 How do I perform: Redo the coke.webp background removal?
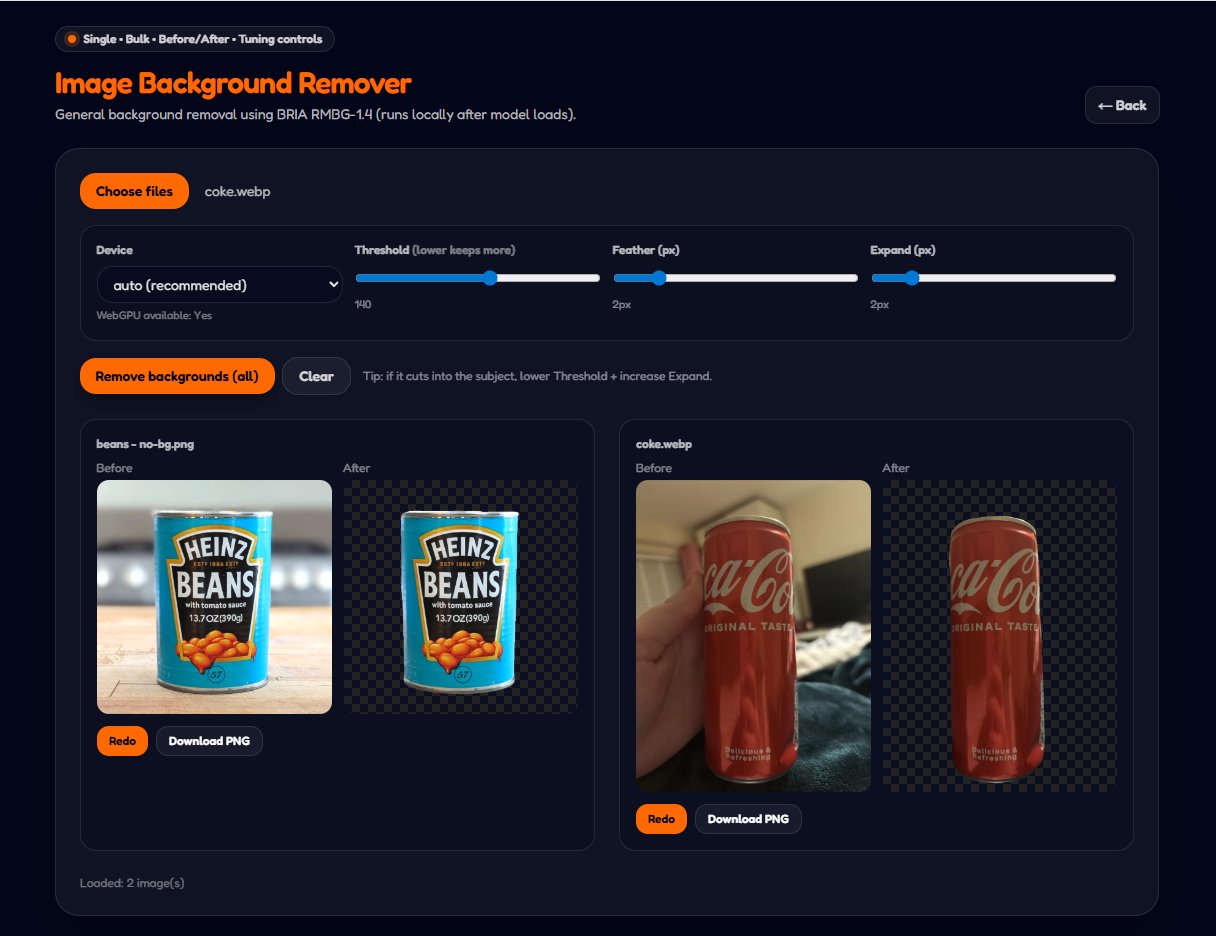click(661, 819)
